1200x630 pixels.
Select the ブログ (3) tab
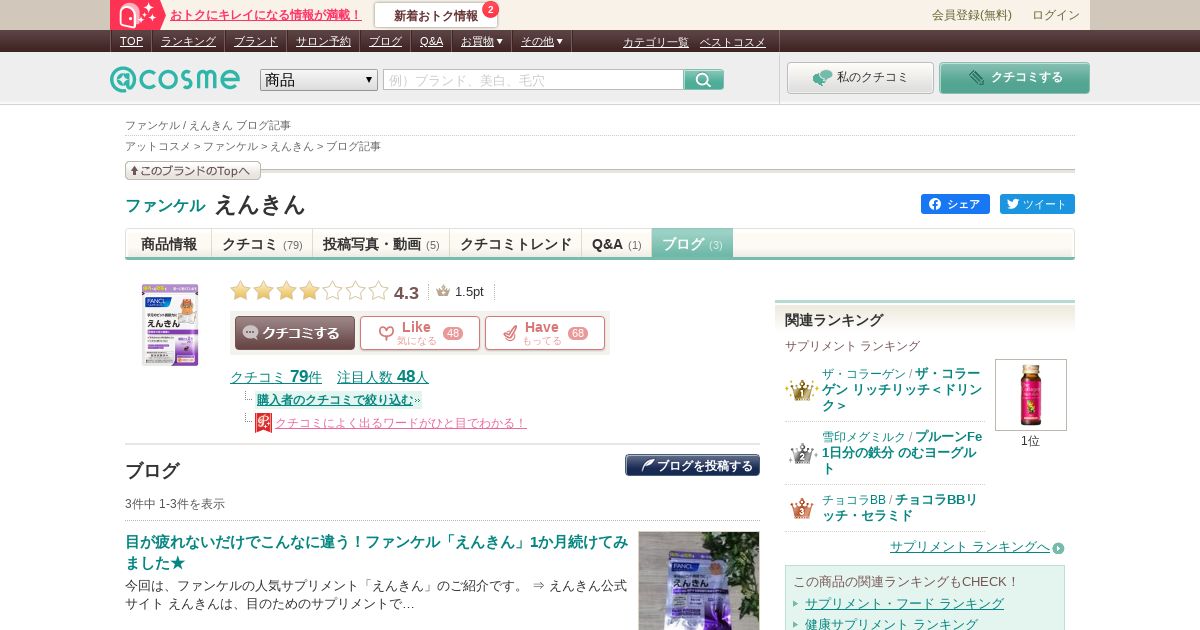point(692,244)
